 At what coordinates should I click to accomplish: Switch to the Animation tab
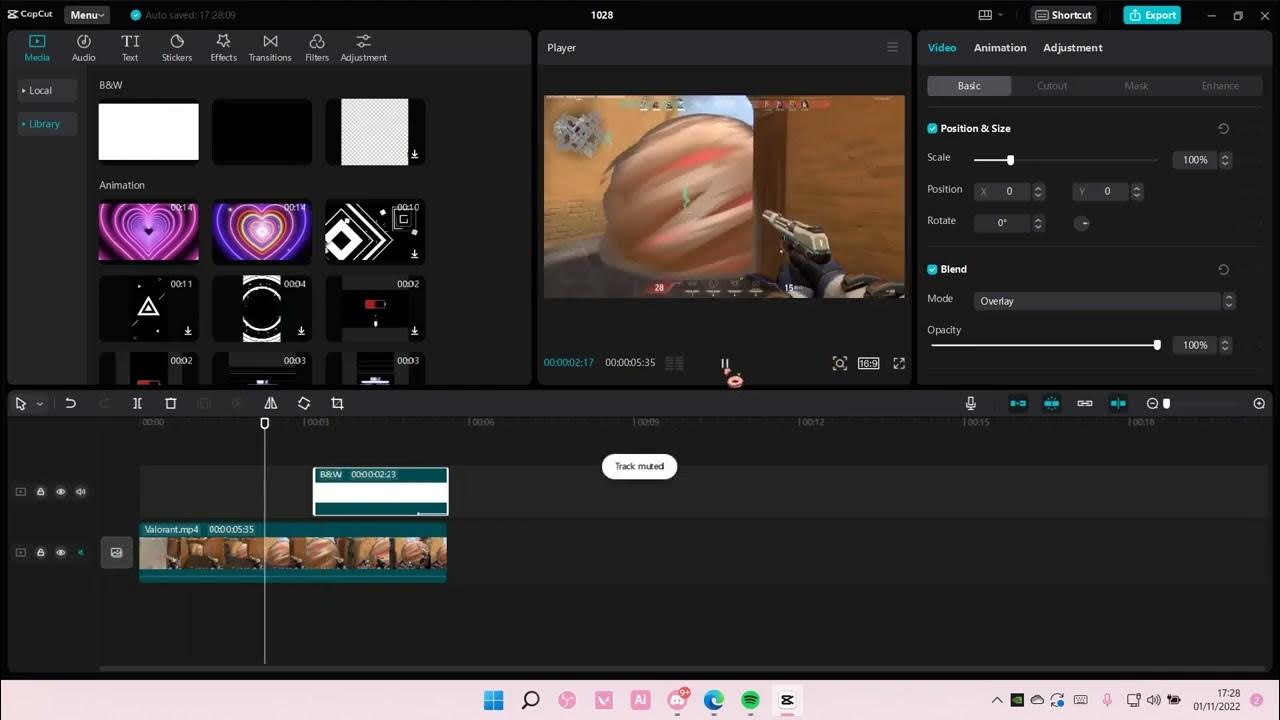(x=1000, y=47)
